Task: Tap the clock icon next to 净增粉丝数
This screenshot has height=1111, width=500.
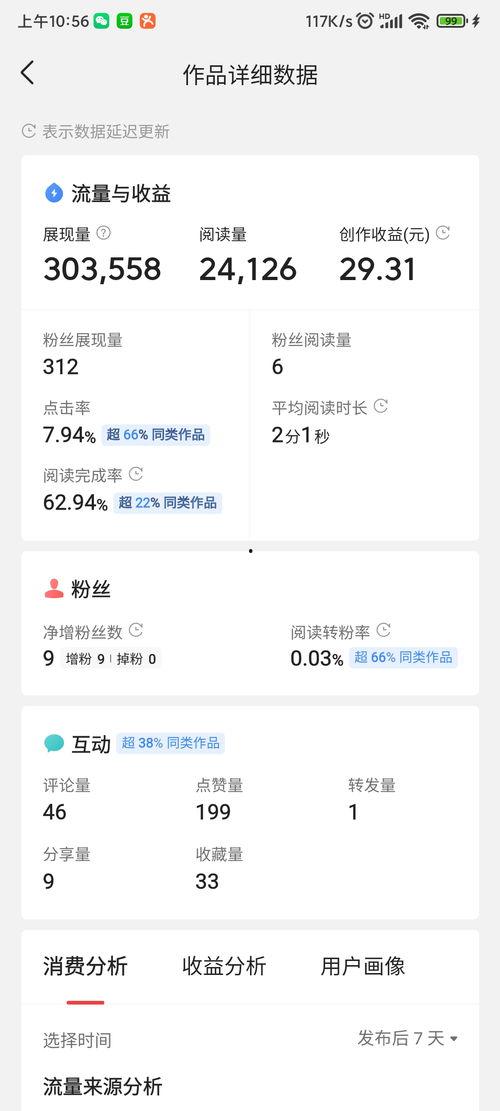Action: coord(136,630)
